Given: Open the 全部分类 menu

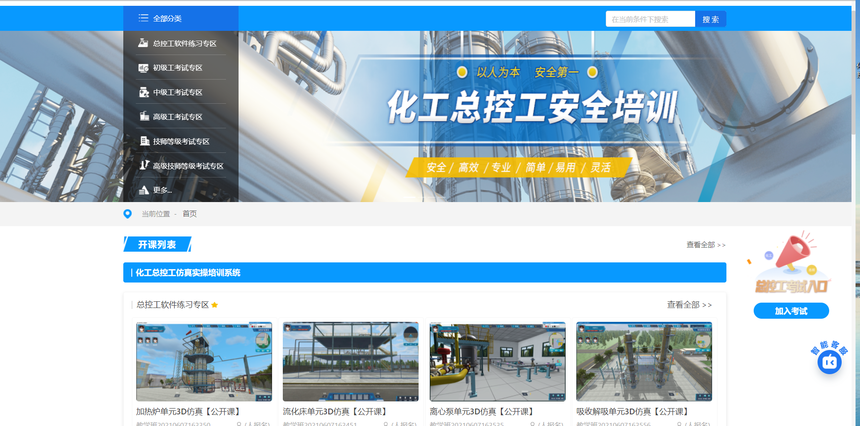Looking at the screenshot, I should coord(181,18).
